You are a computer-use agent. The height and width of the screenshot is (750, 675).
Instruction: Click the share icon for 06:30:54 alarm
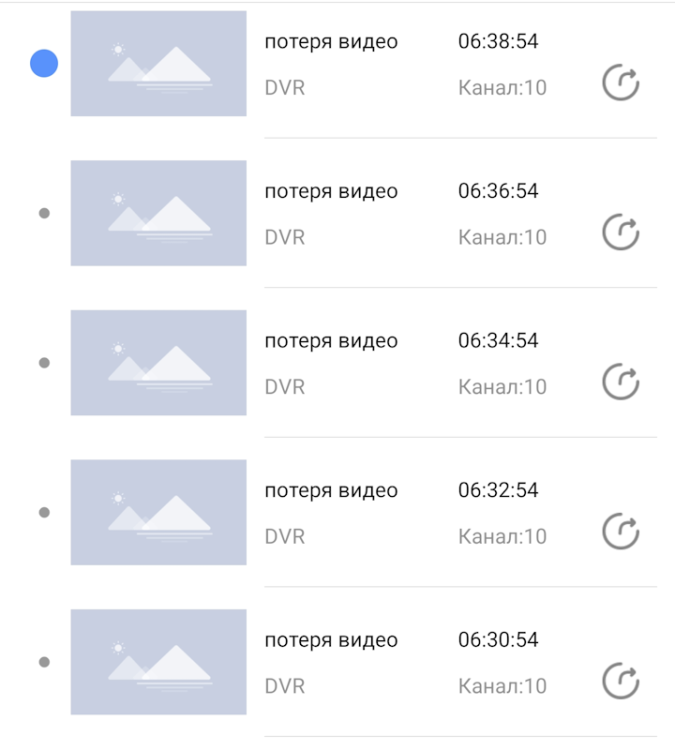[620, 681]
